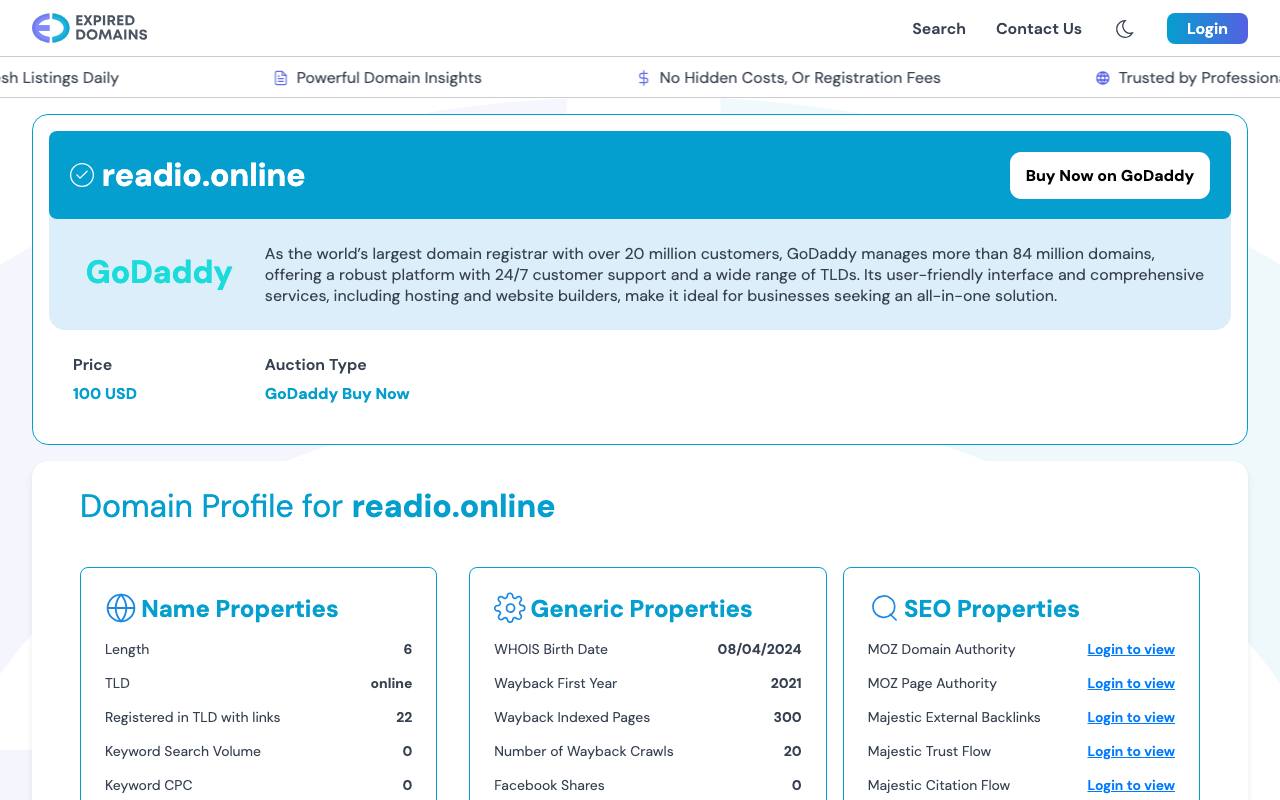Screen dimensions: 1280x800
Task: Click the magnifier icon in SEO Properties
Action: (x=884, y=608)
